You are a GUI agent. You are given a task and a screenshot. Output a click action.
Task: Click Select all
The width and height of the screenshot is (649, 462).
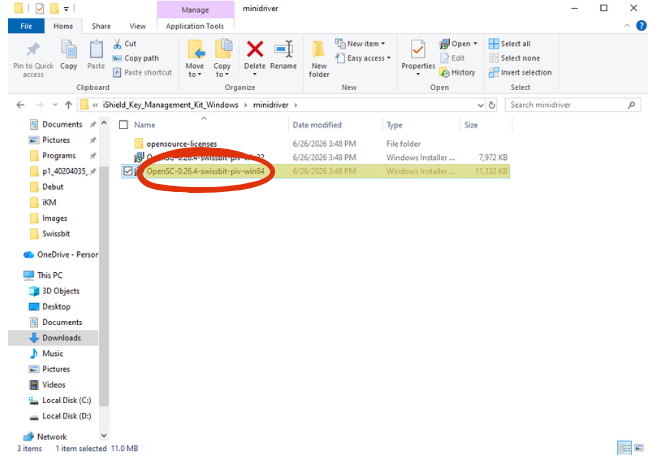tap(510, 43)
